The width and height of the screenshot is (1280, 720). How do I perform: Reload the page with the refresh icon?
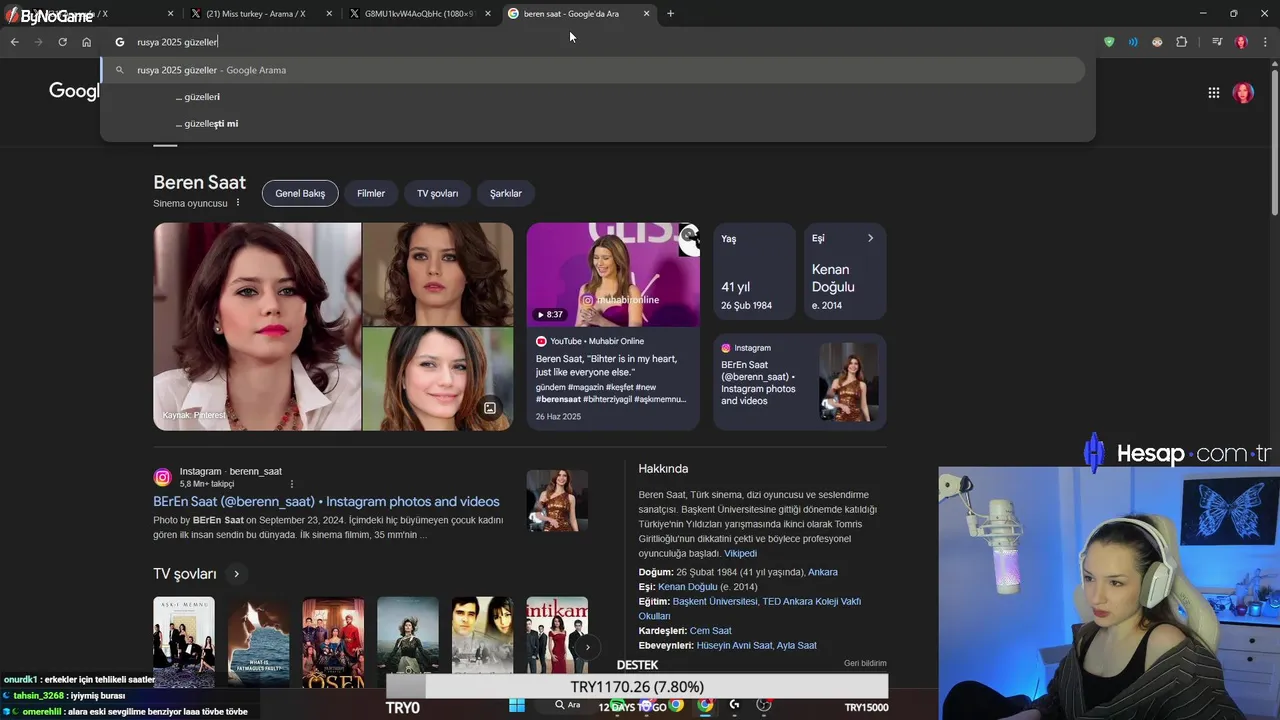[62, 42]
